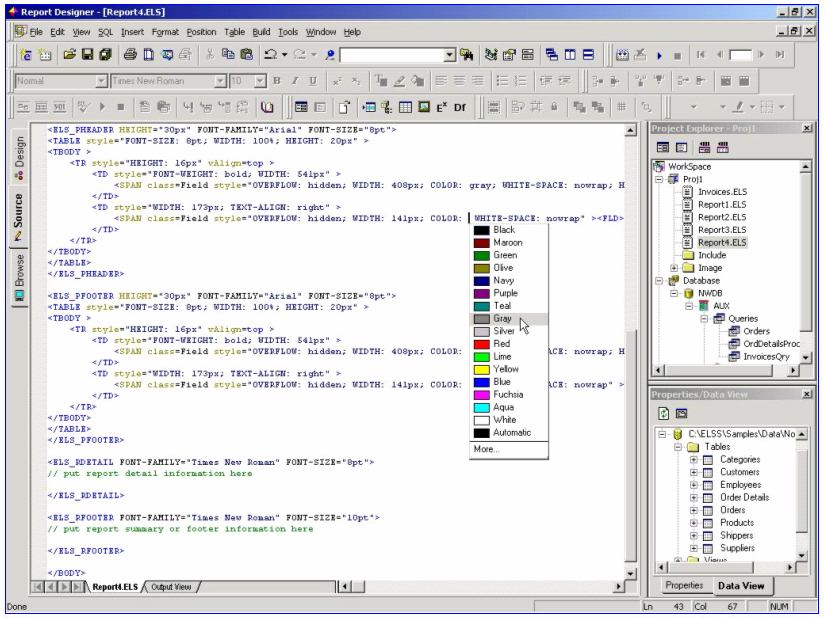Viewport: 825px width, 618px height.
Task: Pick Navy from the color list
Action: coord(509,281)
